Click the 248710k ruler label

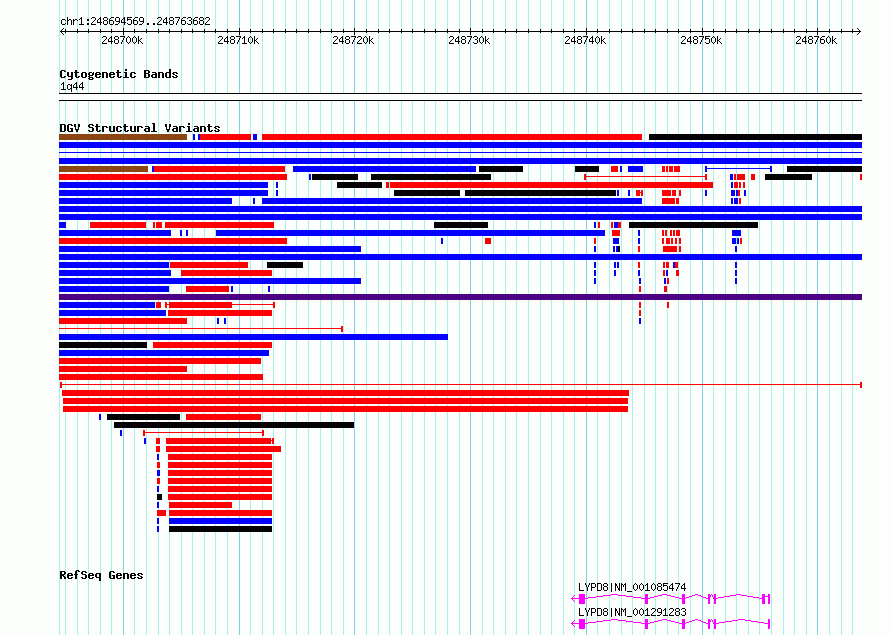click(238, 40)
